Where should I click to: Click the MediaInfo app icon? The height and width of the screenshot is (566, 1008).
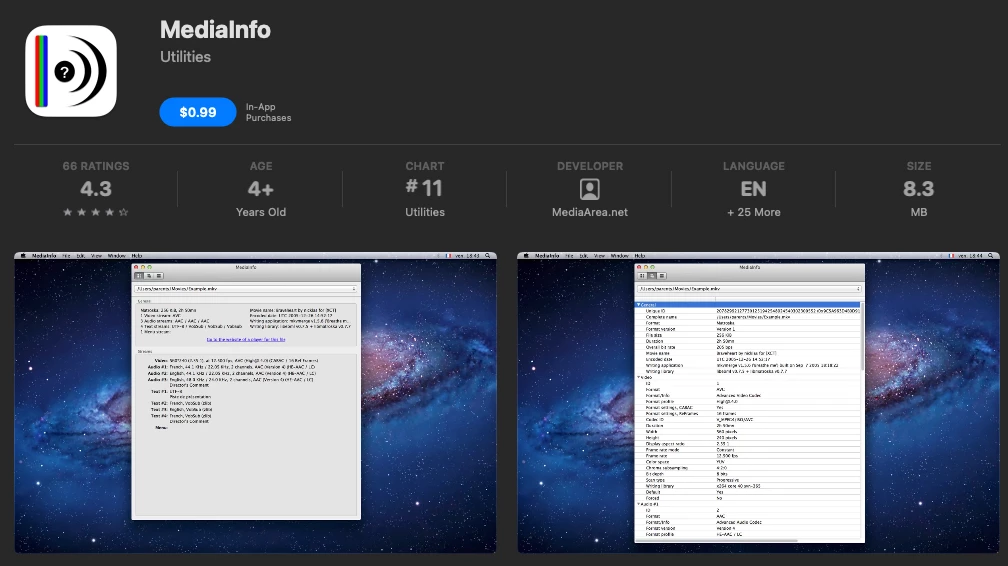71,71
